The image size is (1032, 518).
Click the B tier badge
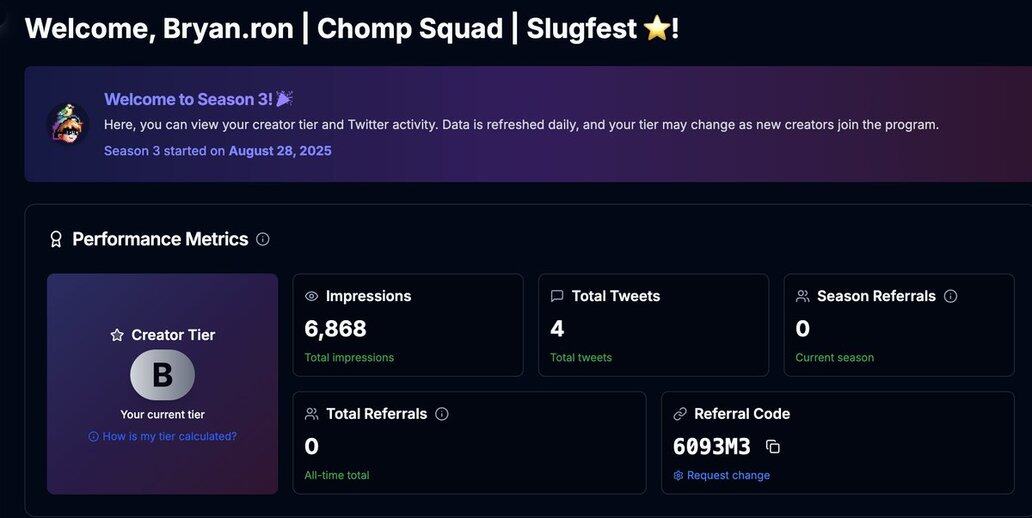[162, 375]
